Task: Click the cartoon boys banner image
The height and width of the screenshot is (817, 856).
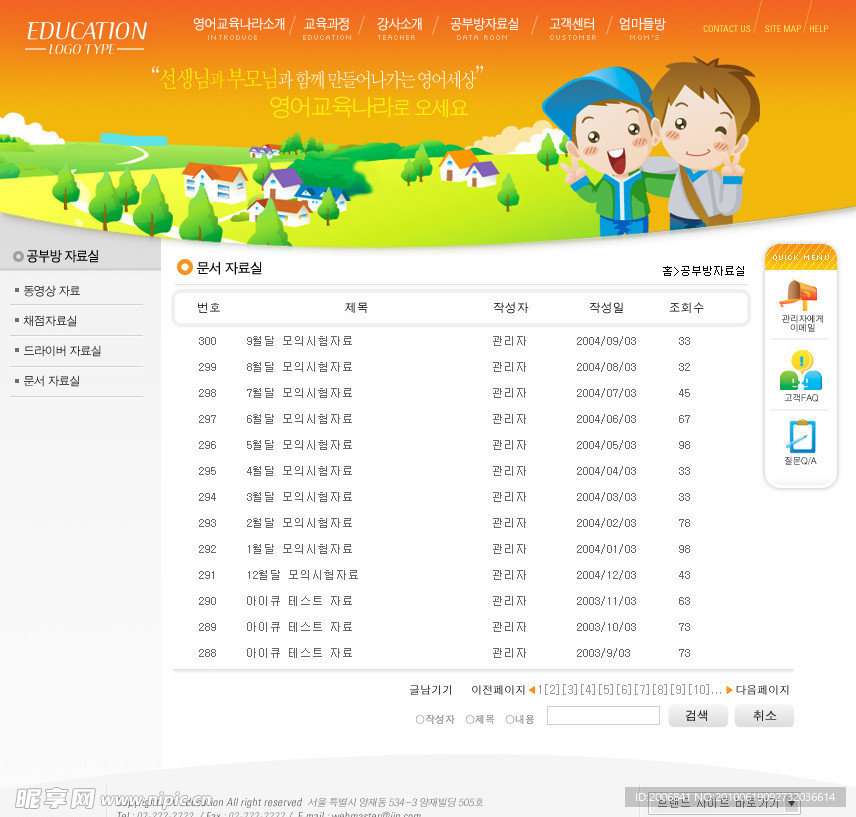Action: (x=650, y=147)
